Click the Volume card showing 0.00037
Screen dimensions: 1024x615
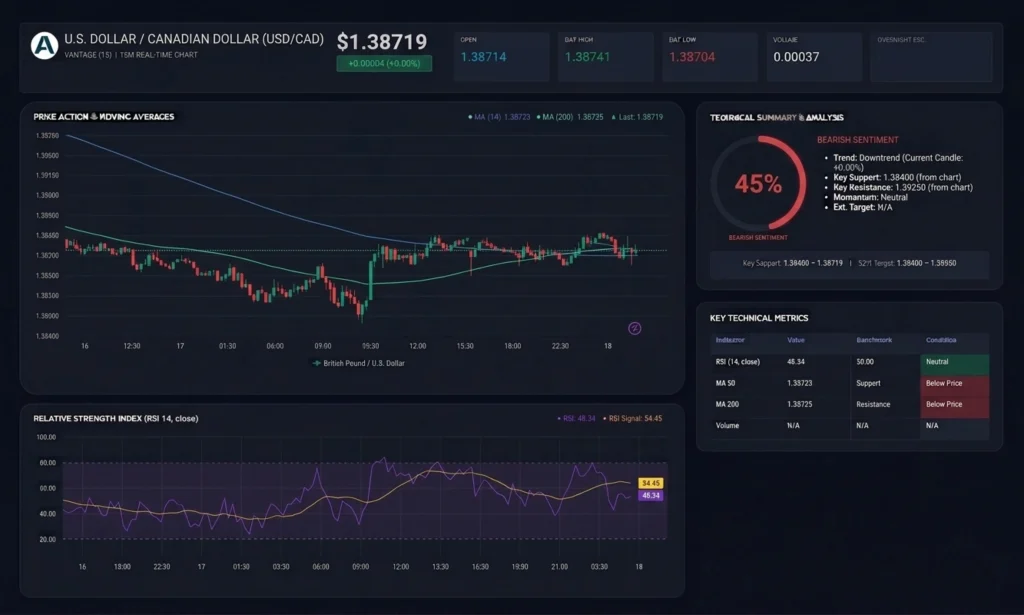coord(814,57)
